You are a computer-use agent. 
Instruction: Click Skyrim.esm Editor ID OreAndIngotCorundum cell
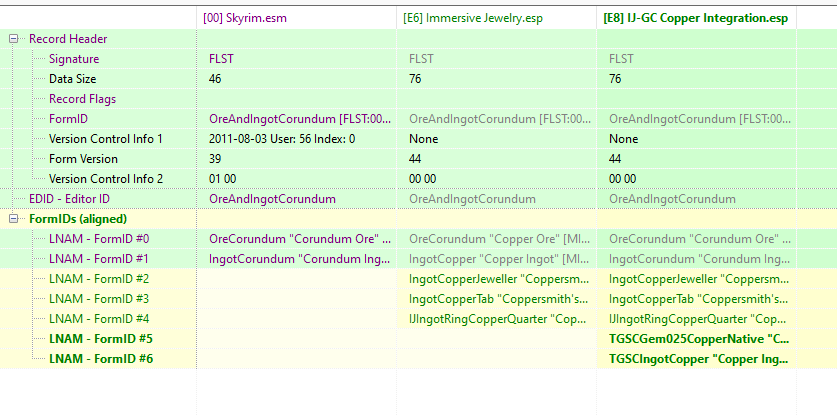tap(296, 199)
